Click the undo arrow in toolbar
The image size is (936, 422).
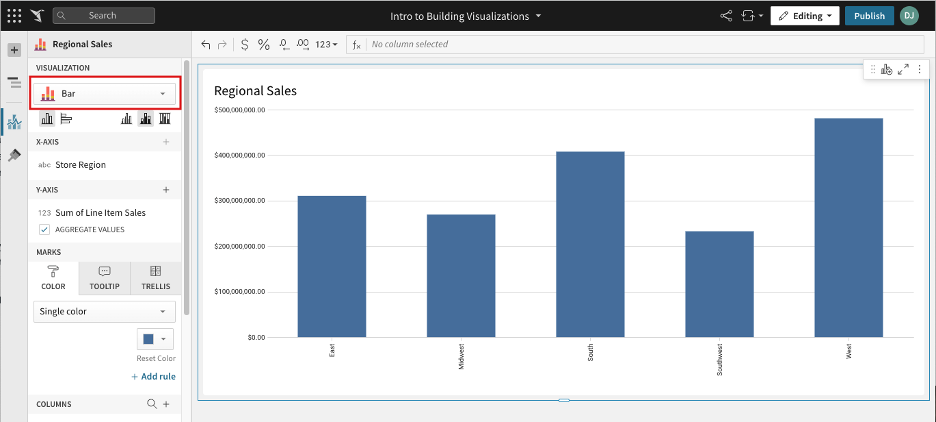click(x=206, y=44)
